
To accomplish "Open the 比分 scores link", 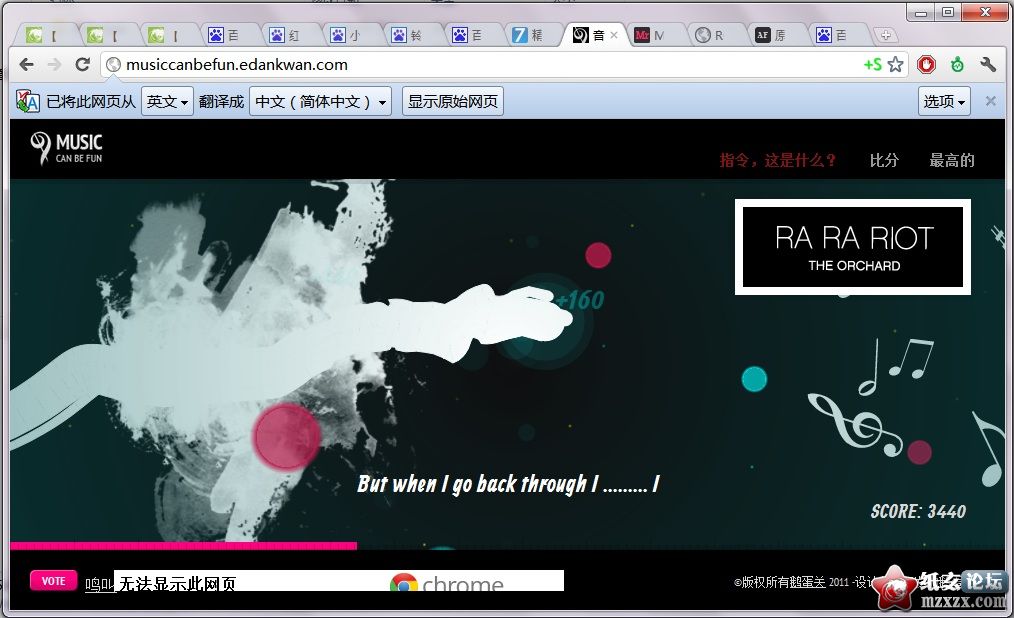I will [x=884, y=160].
